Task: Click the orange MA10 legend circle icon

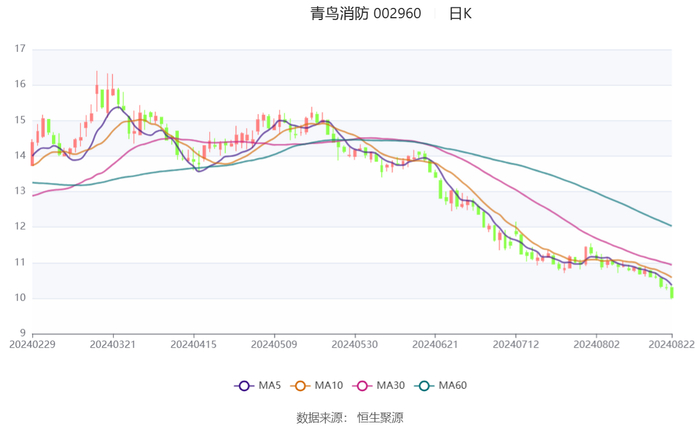Action: [300, 386]
